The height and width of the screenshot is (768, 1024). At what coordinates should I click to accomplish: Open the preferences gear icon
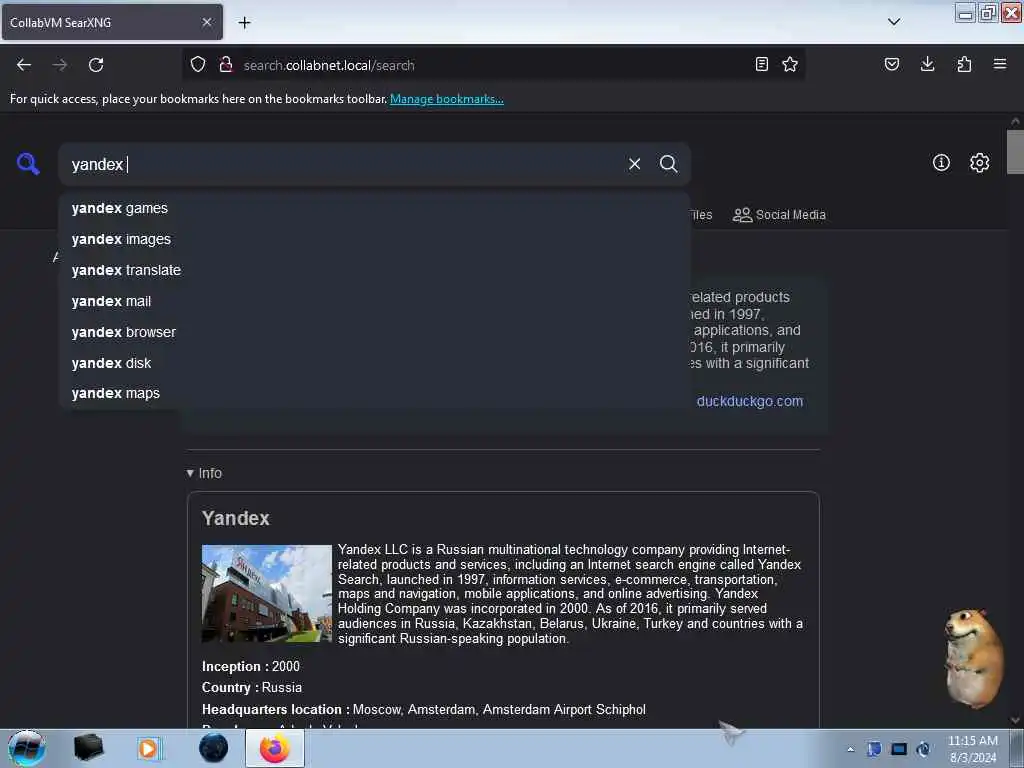coord(980,163)
